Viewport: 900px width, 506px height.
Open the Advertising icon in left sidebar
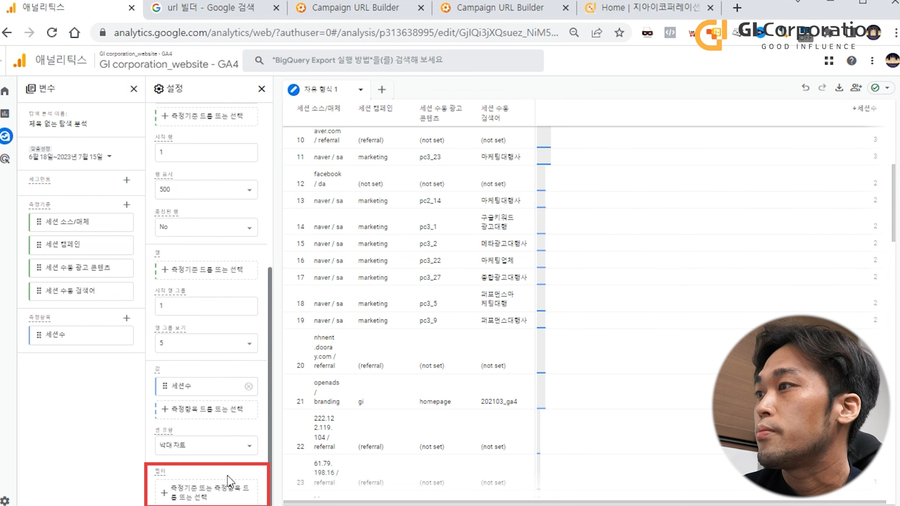(x=5, y=159)
